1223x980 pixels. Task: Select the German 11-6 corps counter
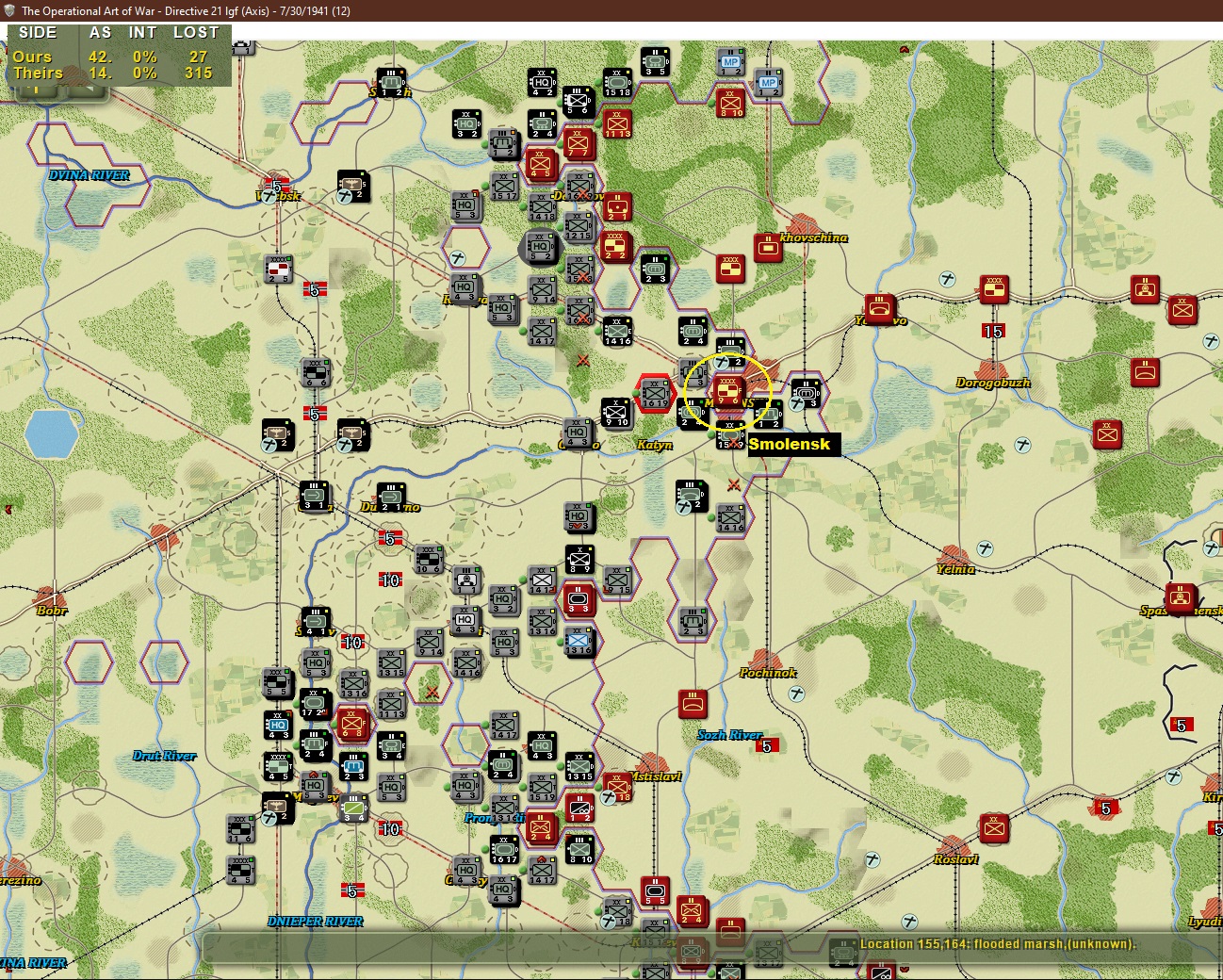click(240, 828)
